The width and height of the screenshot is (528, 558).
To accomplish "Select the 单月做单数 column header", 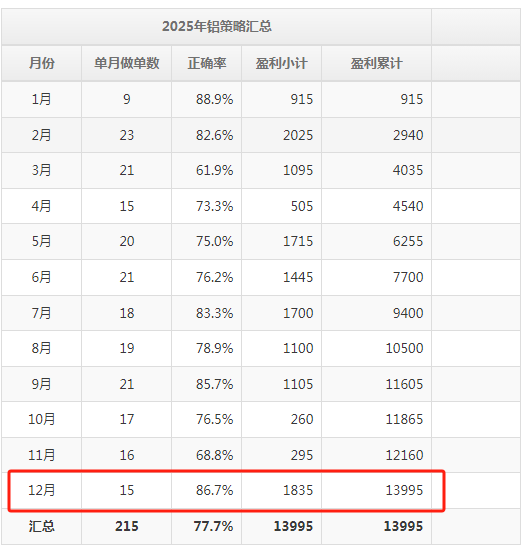I will coord(128,64).
